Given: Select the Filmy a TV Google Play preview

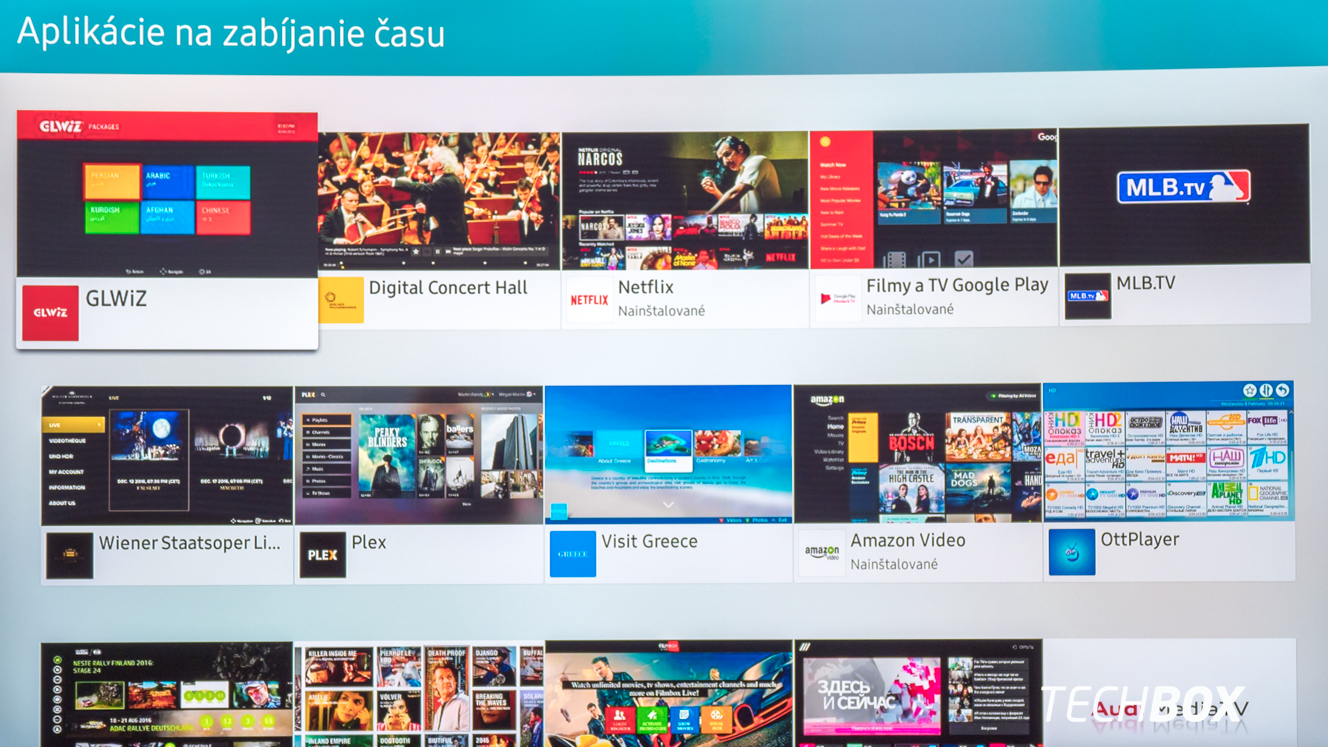Looking at the screenshot, I should pyautogui.click(x=934, y=199).
